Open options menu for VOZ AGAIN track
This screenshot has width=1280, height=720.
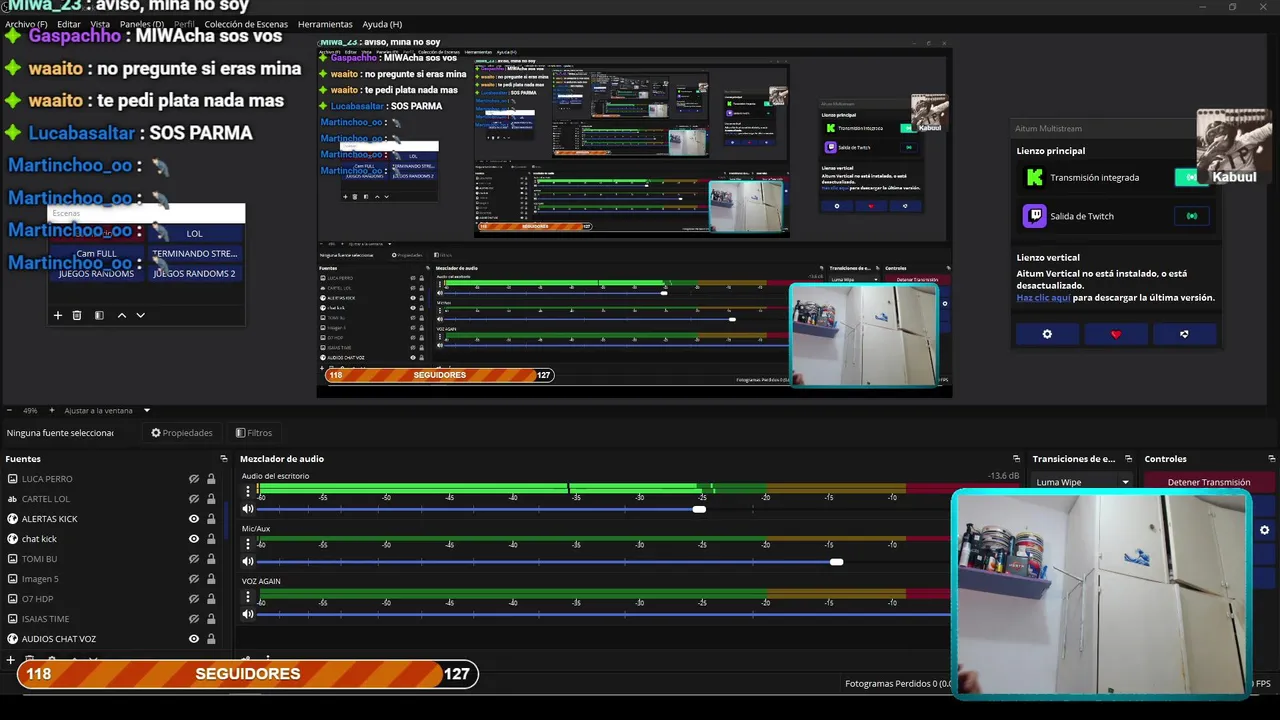[248, 597]
